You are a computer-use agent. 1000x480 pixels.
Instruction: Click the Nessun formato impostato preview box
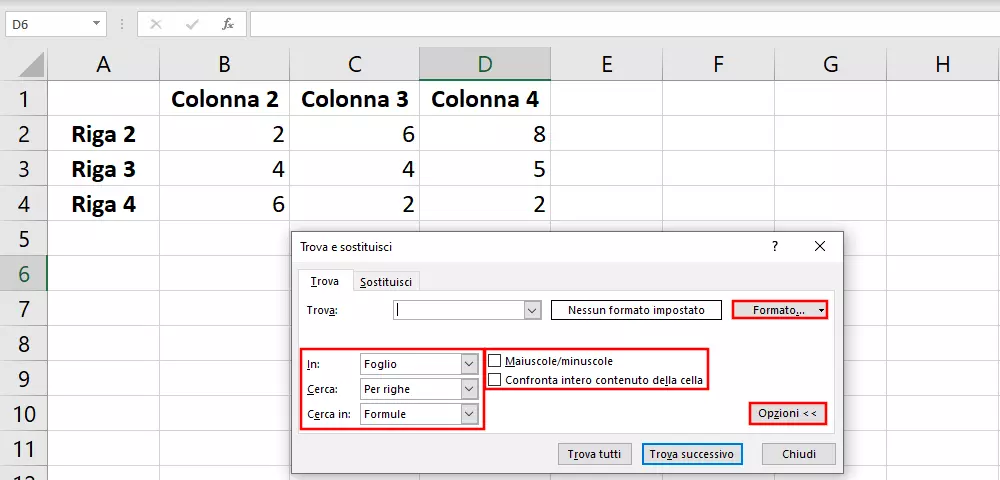pos(636,310)
